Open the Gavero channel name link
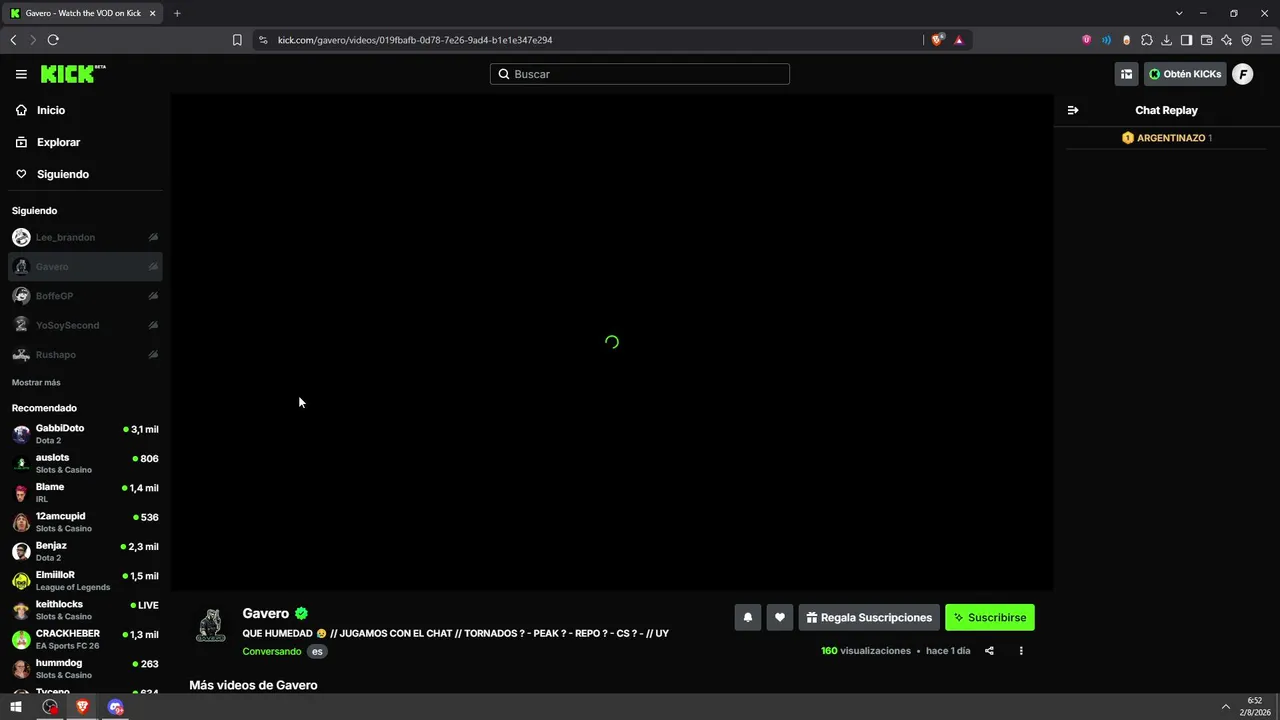 [x=265, y=613]
